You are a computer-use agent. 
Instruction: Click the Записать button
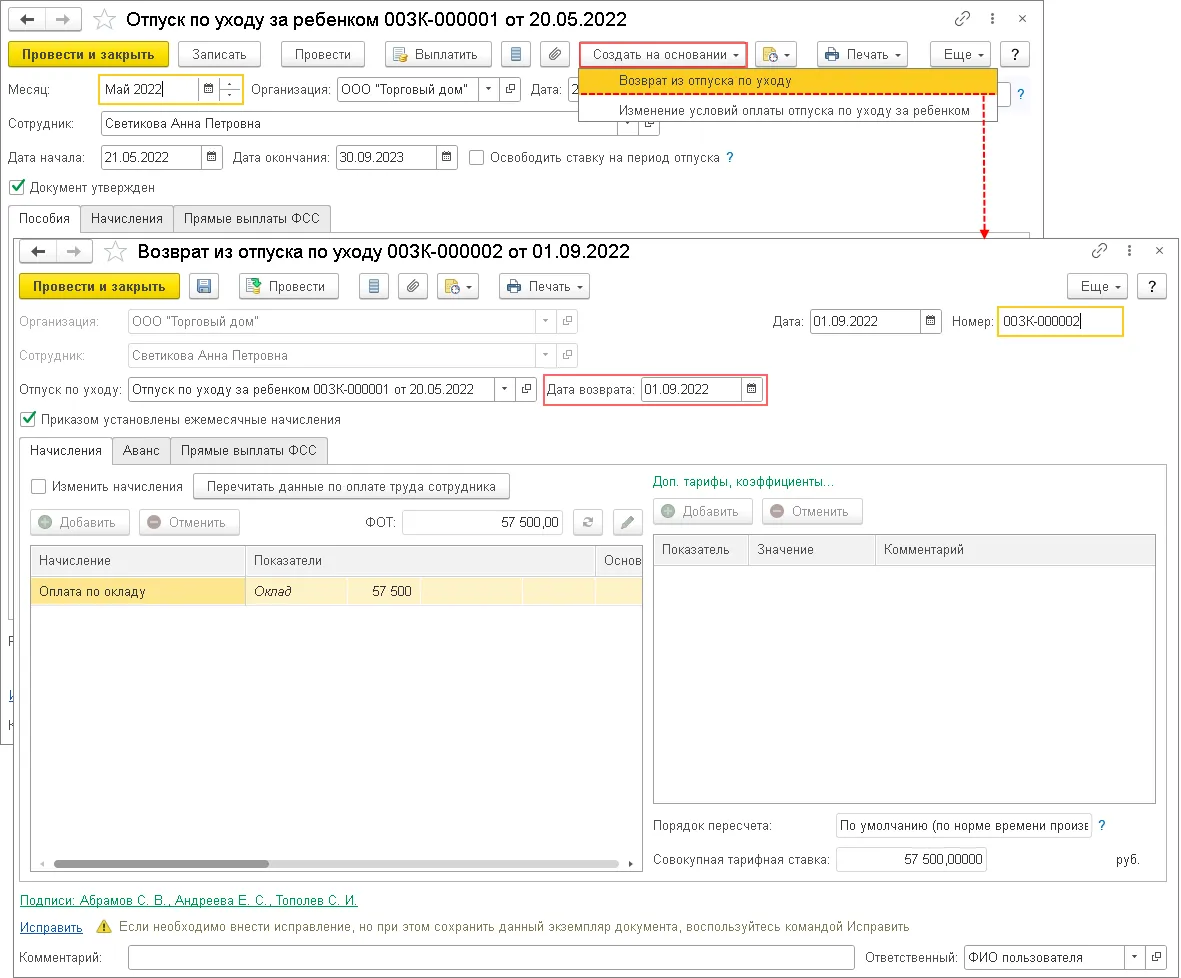coord(219,54)
